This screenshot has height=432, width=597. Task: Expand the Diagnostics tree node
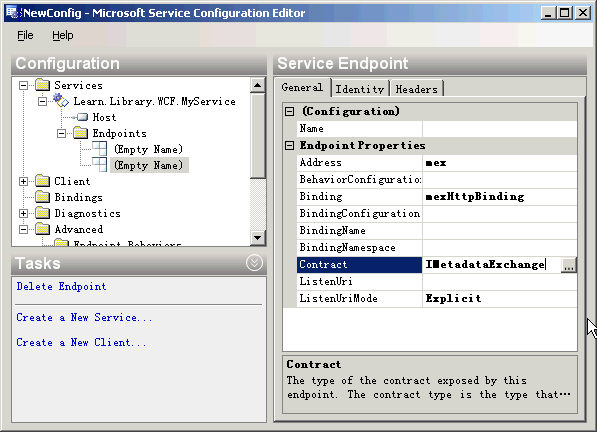pos(24,213)
